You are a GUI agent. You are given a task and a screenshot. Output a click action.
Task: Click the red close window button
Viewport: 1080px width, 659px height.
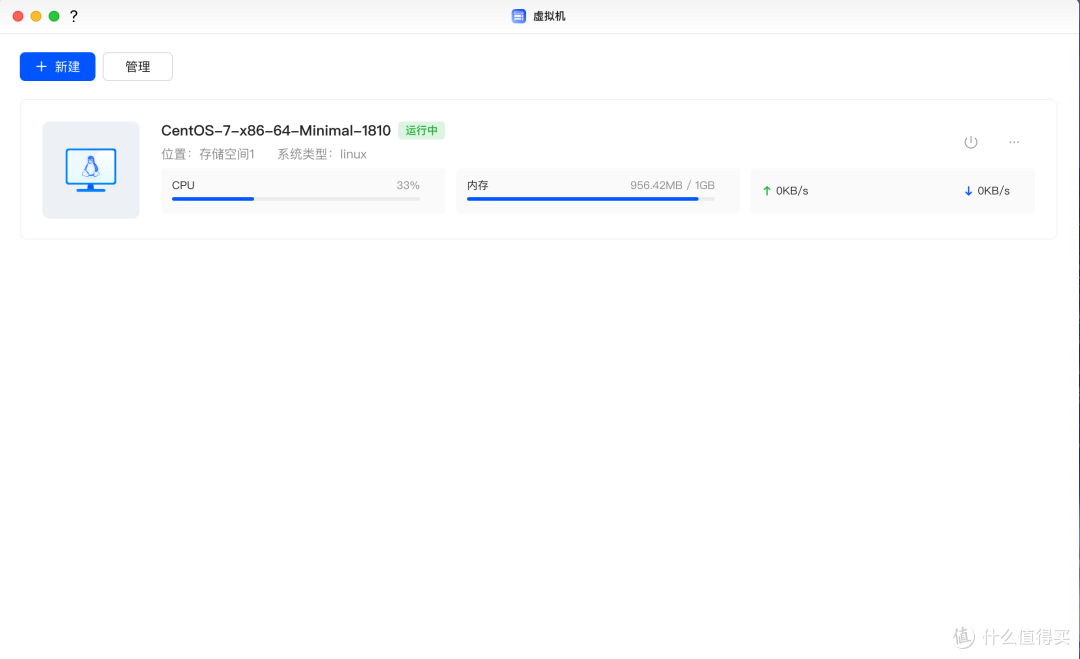pos(18,16)
